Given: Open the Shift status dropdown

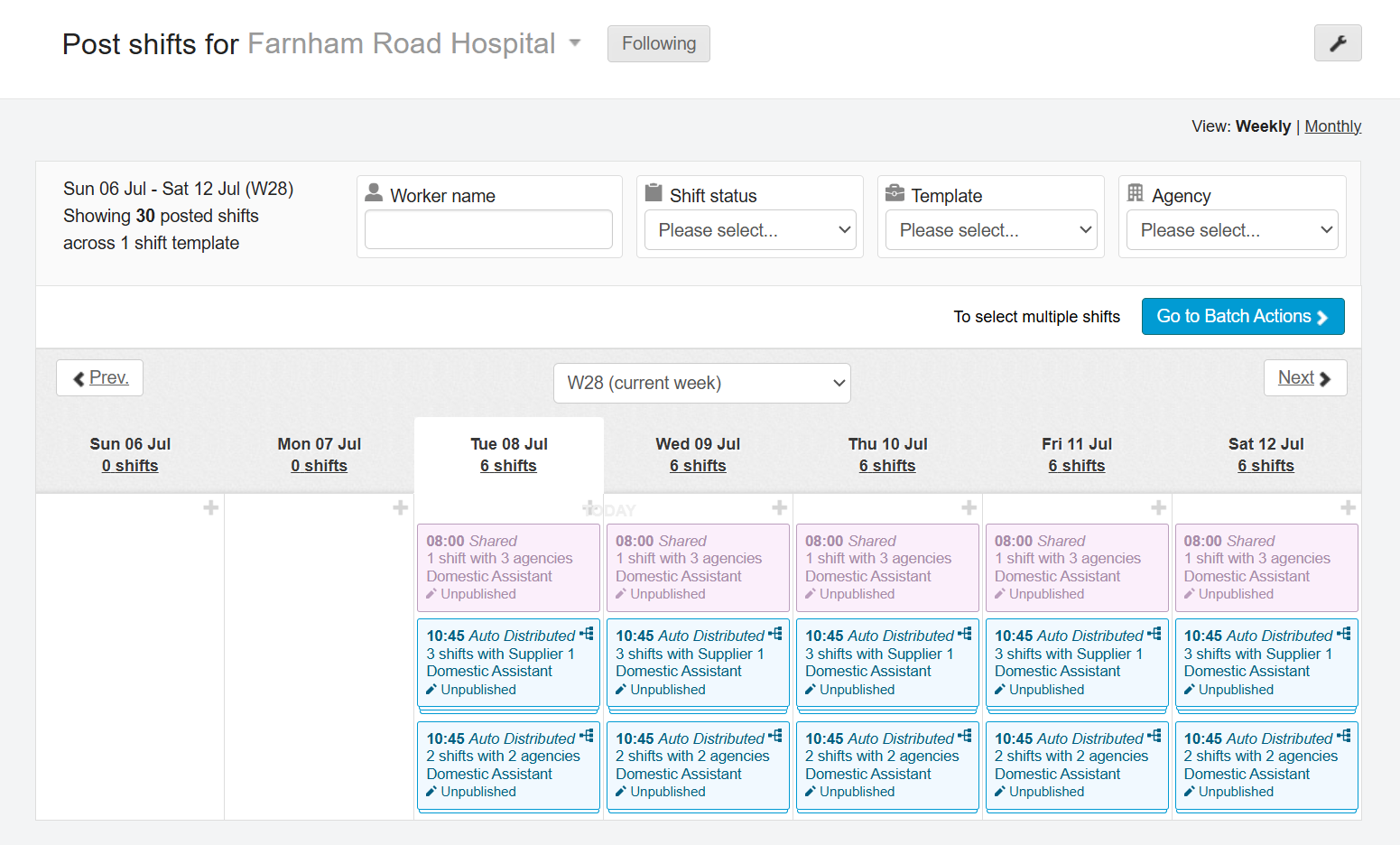Looking at the screenshot, I should [750, 230].
